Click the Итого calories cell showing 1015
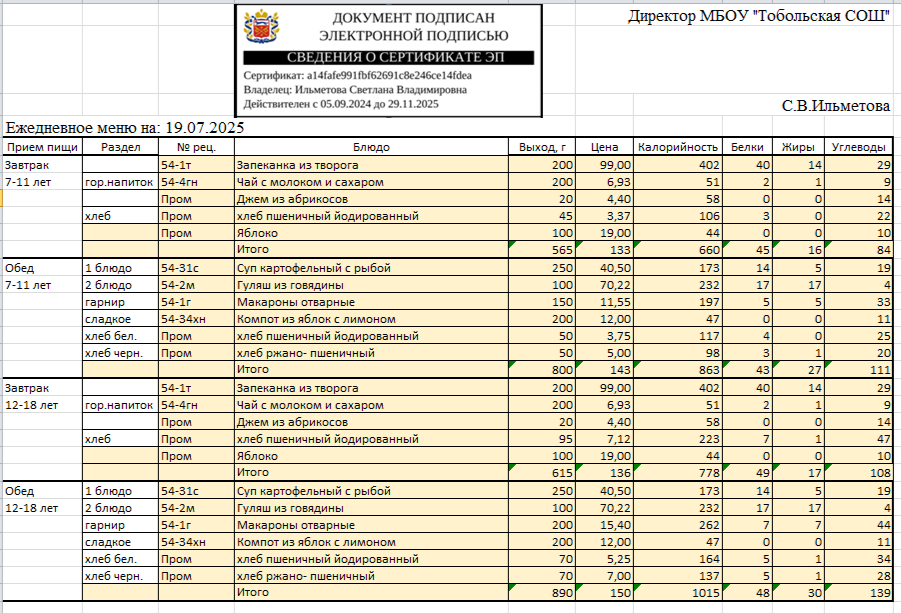 [677, 592]
